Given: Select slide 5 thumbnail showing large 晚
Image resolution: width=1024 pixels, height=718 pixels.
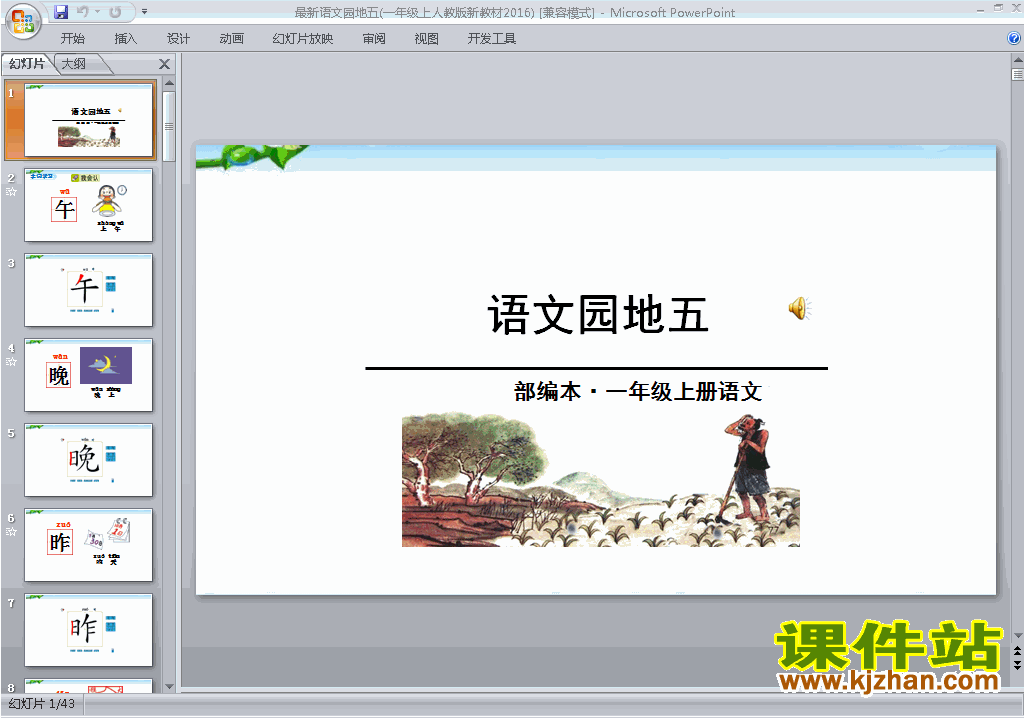Looking at the screenshot, I should (x=88, y=459).
